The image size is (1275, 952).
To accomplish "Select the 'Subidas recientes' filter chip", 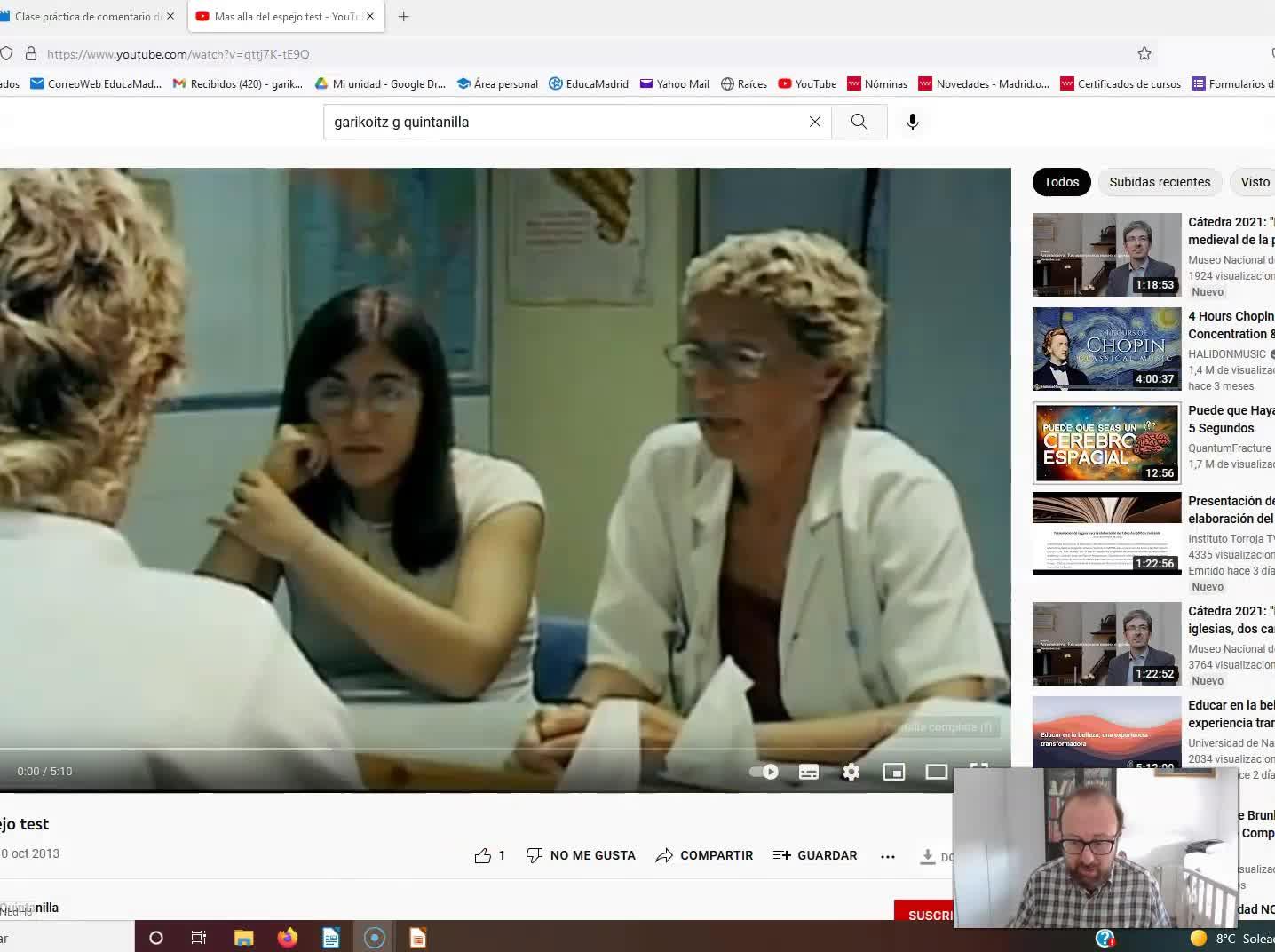I will [x=1160, y=182].
